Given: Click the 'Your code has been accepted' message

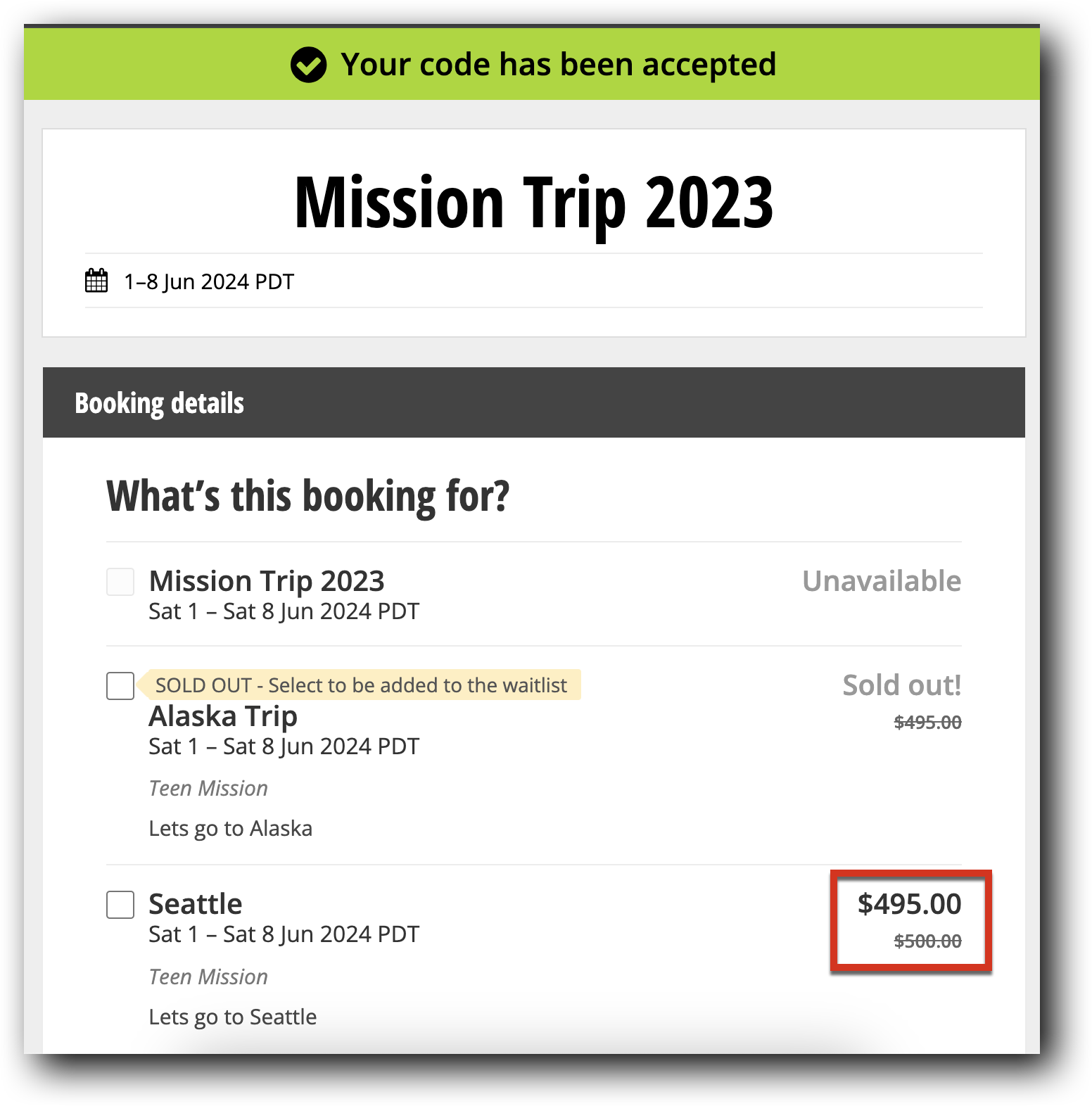Looking at the screenshot, I should pyautogui.click(x=558, y=65).
